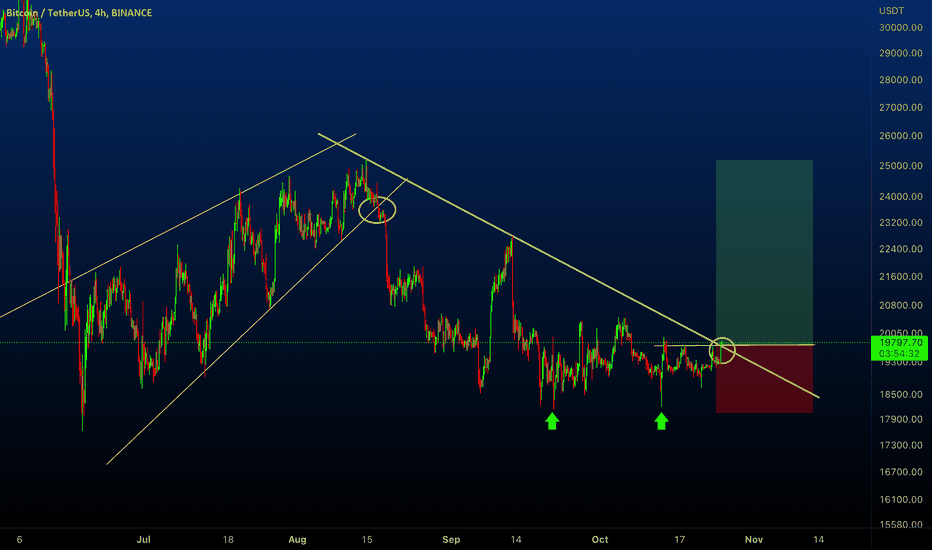Viewport: 932px width, 550px height.
Task: Select the 16100.00 price axis label
Action: (x=900, y=499)
